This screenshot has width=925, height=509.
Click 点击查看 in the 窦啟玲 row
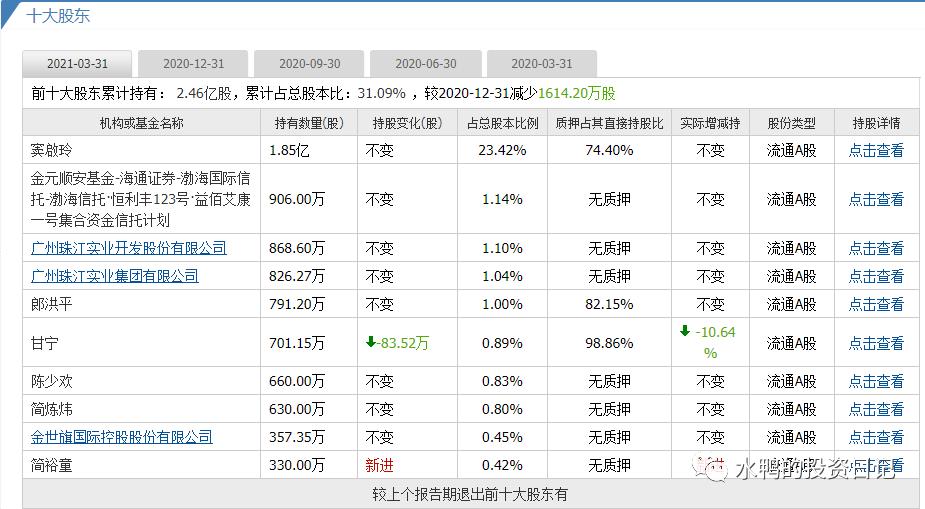coord(876,150)
